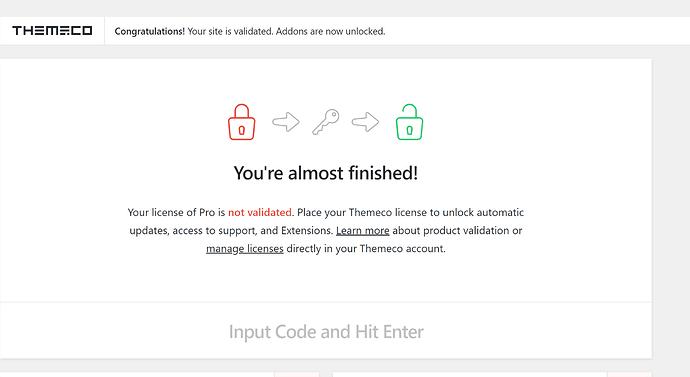Click the pink tab on bottom-left panel
The width and height of the screenshot is (690, 377).
point(297,374)
